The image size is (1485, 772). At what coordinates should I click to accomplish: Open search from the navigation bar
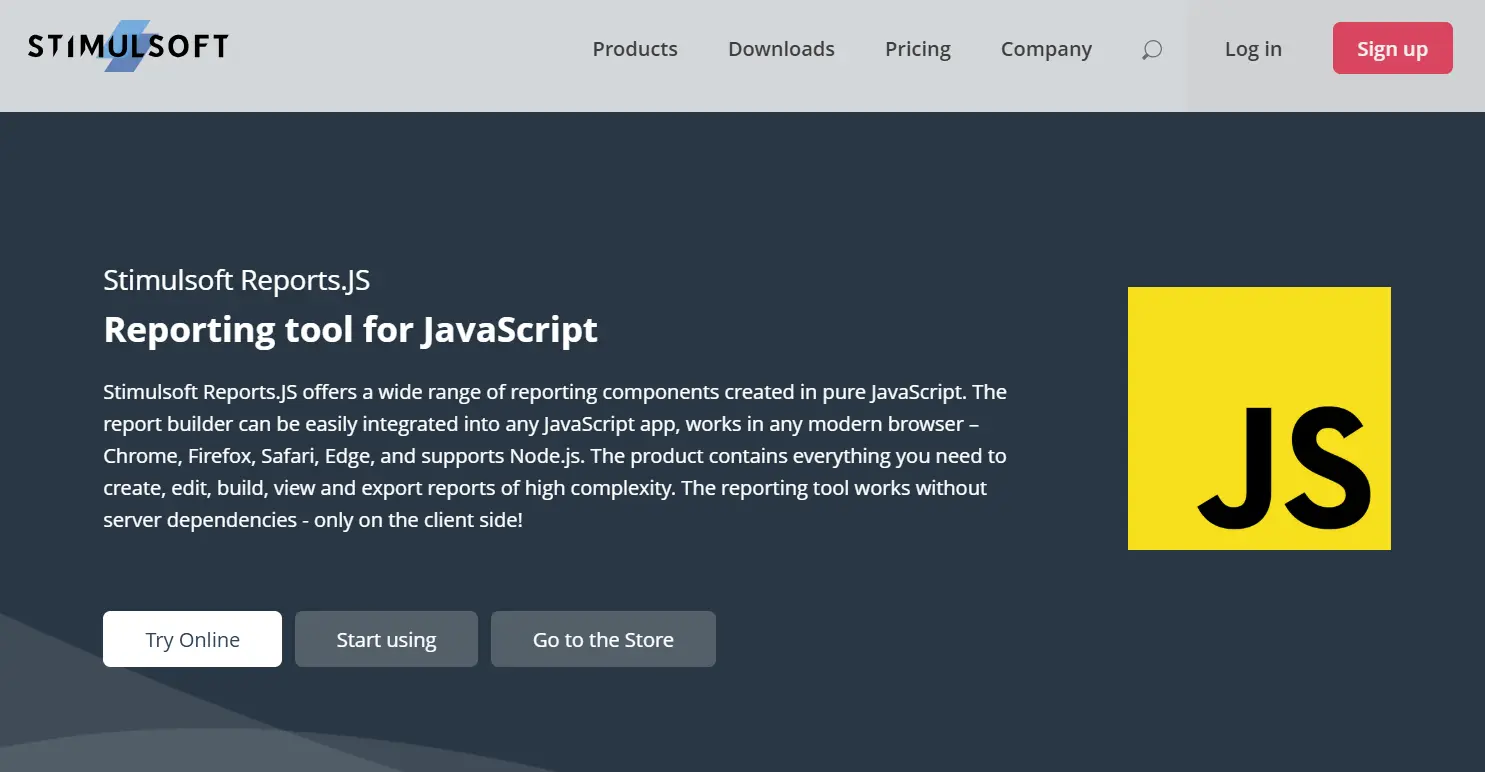point(1151,48)
